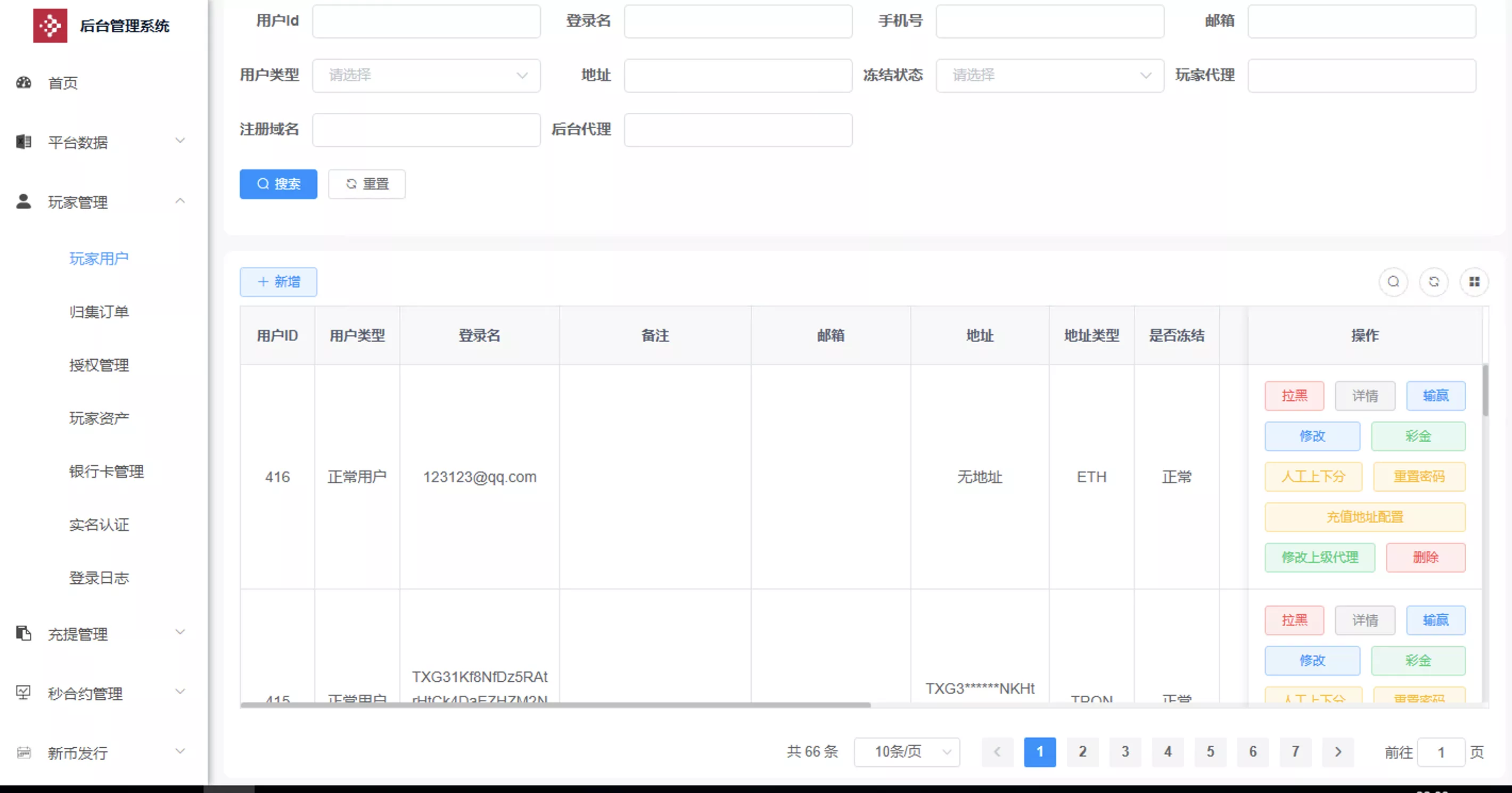Image resolution: width=1512 pixels, height=793 pixels.
Task: Refresh the table using the refresh icon
Action: pyautogui.click(x=1434, y=282)
